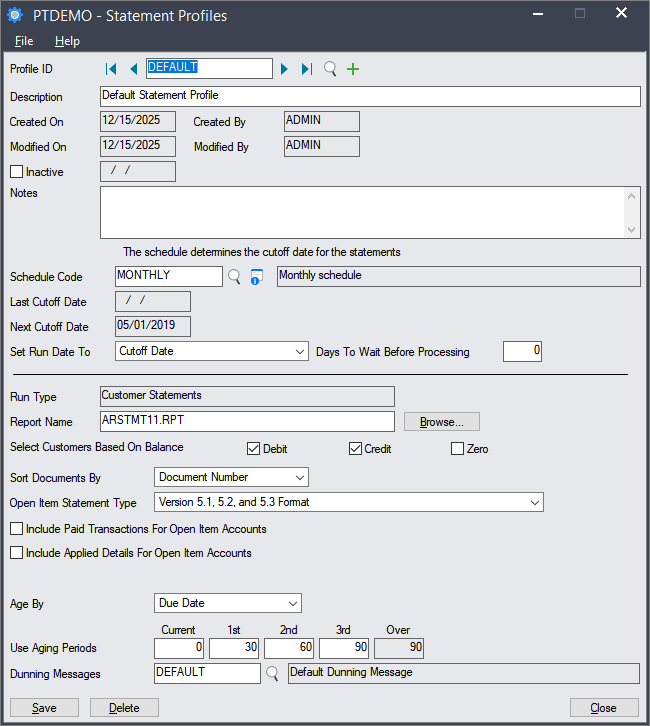The width and height of the screenshot is (650, 726).
Task: Open Schedule Code finder magnifier
Action: (235, 277)
